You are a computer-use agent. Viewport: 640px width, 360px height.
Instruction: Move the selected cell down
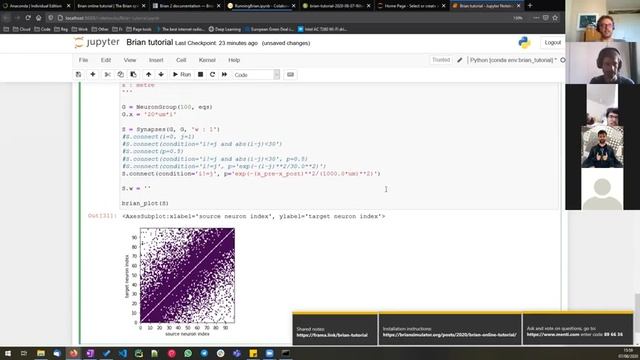click(x=161, y=75)
